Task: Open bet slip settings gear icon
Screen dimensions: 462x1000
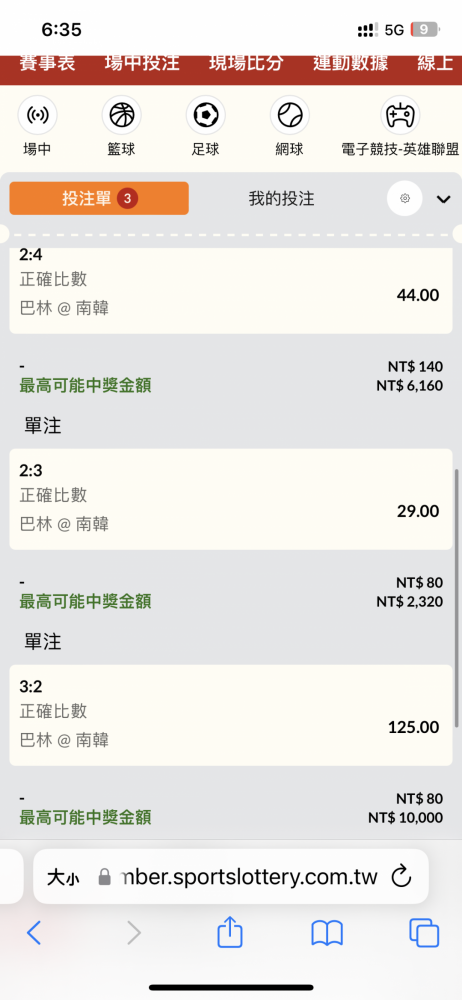Action: pos(405,198)
